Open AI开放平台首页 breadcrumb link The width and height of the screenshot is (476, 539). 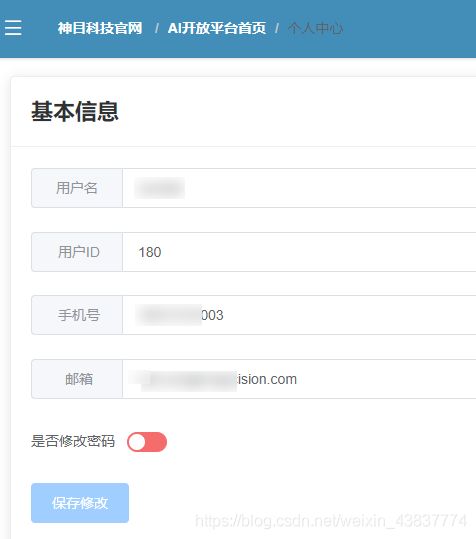[217, 28]
